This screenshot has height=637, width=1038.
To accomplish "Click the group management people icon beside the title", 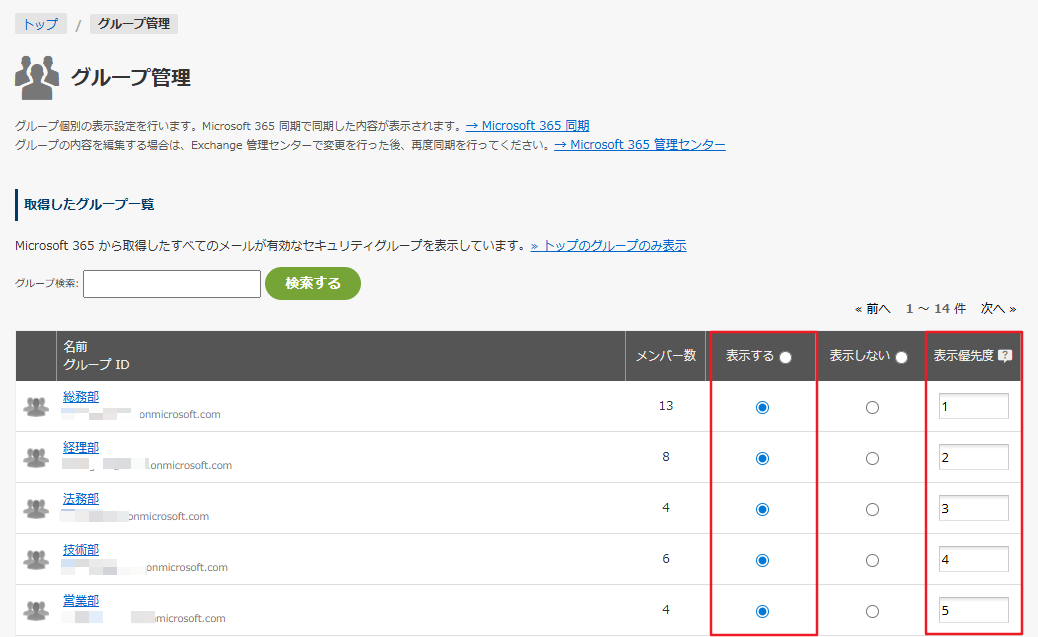I will pyautogui.click(x=36, y=77).
